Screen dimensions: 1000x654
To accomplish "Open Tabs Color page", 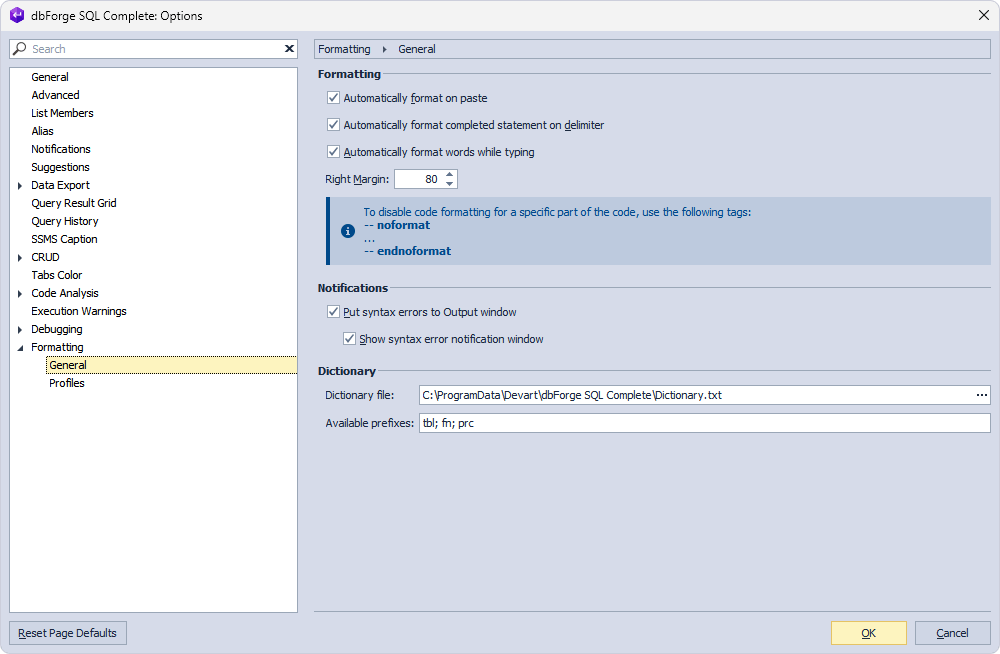I will tap(57, 275).
